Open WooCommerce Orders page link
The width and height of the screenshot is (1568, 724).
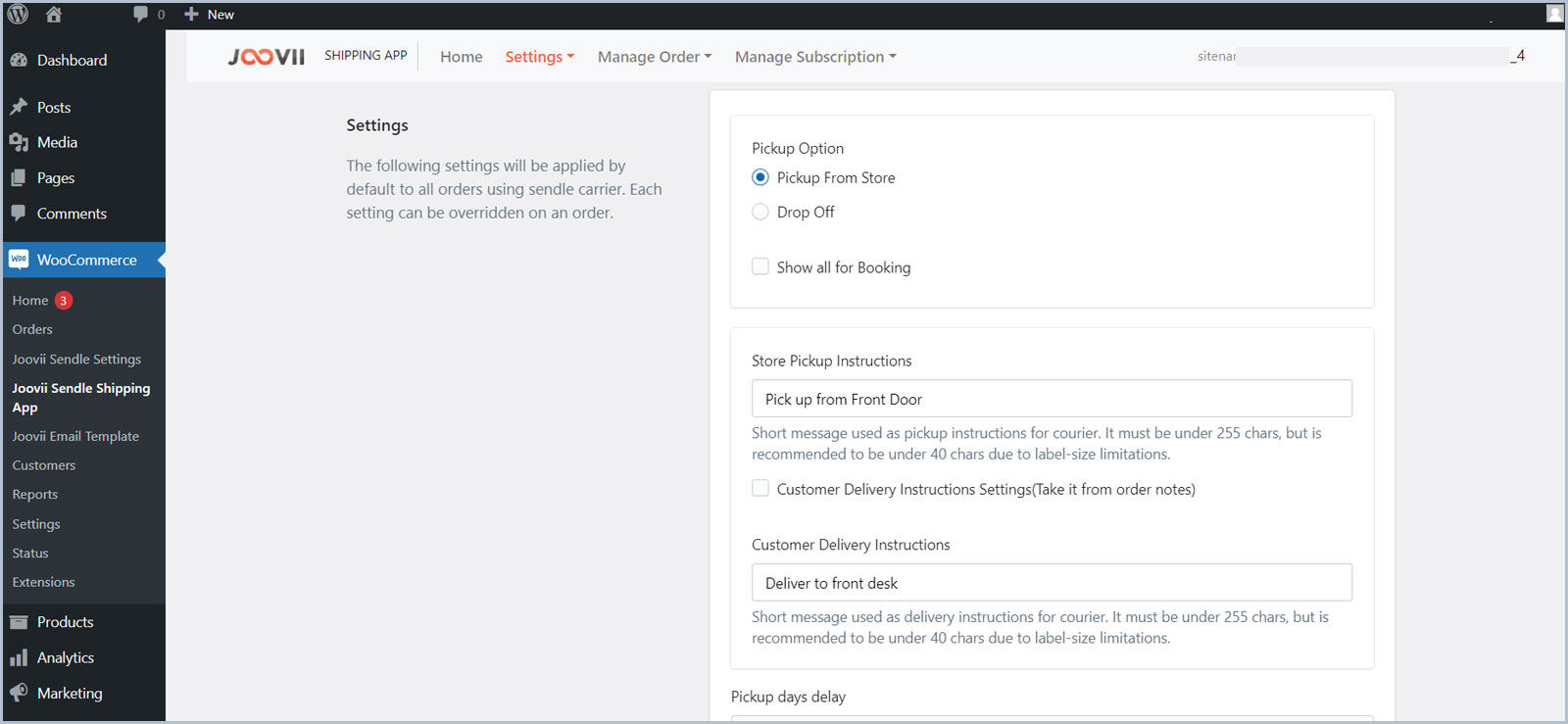[x=32, y=329]
